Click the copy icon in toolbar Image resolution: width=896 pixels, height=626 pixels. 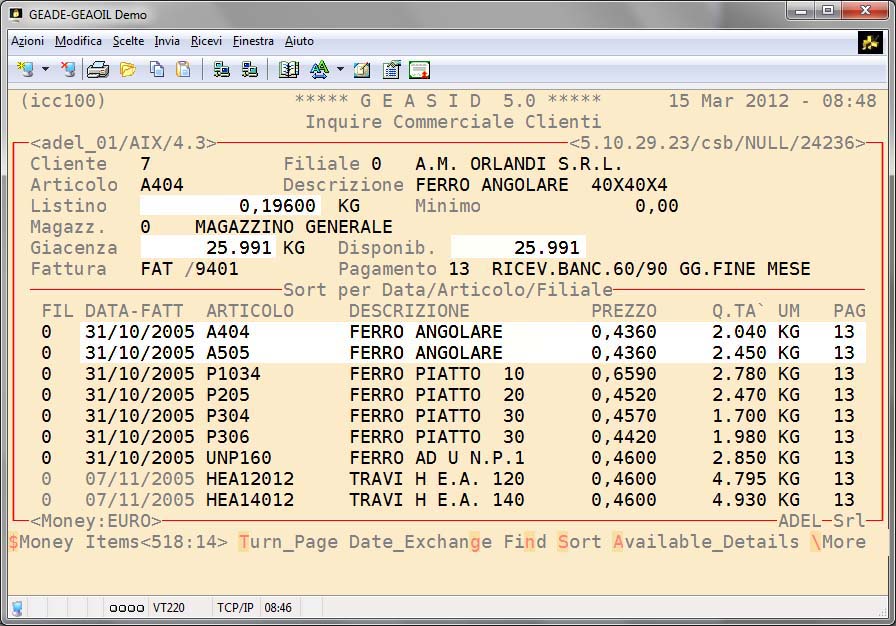coord(157,70)
